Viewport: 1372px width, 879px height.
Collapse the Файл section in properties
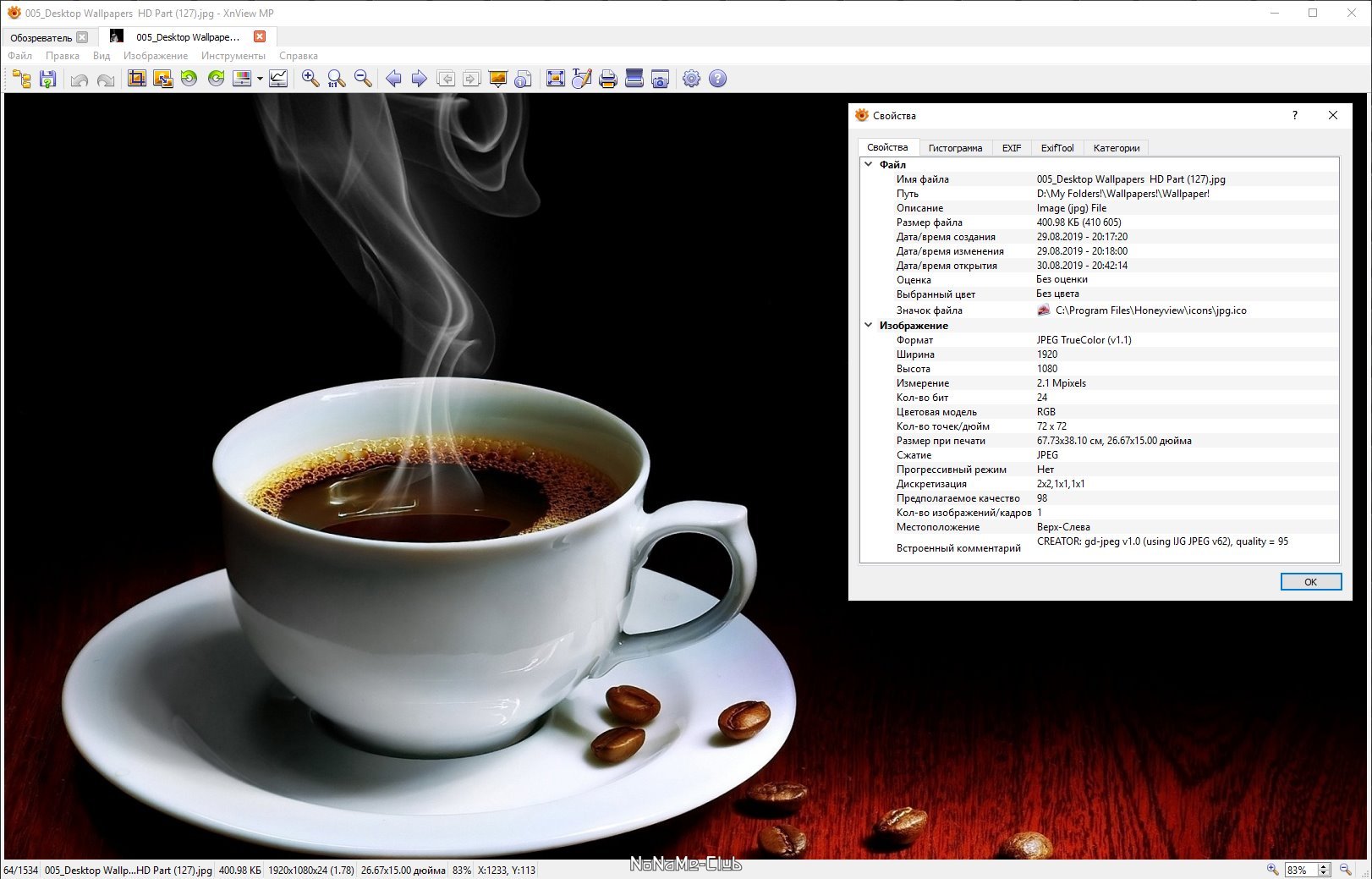click(x=869, y=165)
